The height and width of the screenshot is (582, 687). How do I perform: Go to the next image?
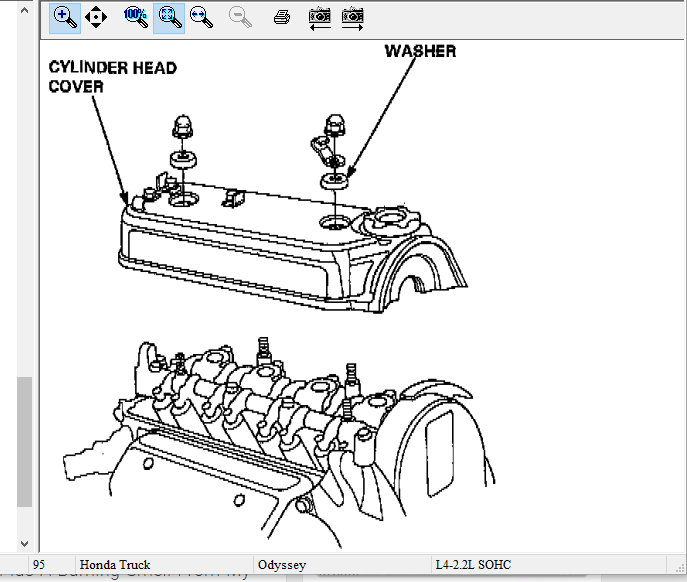click(x=353, y=19)
